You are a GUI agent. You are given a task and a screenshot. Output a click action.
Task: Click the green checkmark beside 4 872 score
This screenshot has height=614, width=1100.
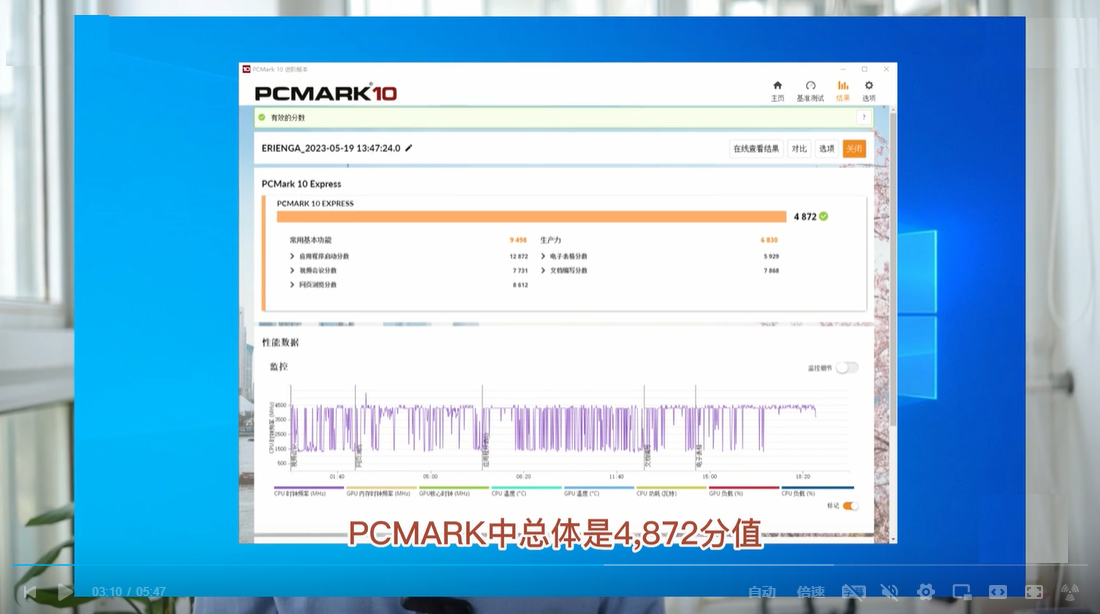[824, 216]
